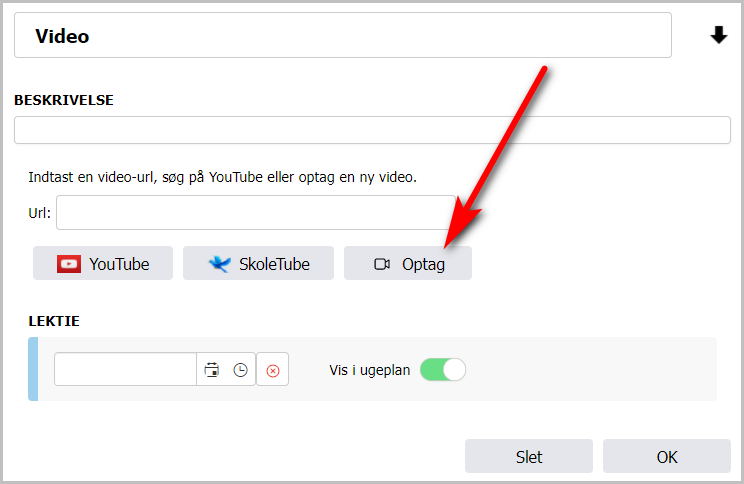Select the LEKTIE heading text
744x484 pixels.
pyautogui.click(x=54, y=321)
